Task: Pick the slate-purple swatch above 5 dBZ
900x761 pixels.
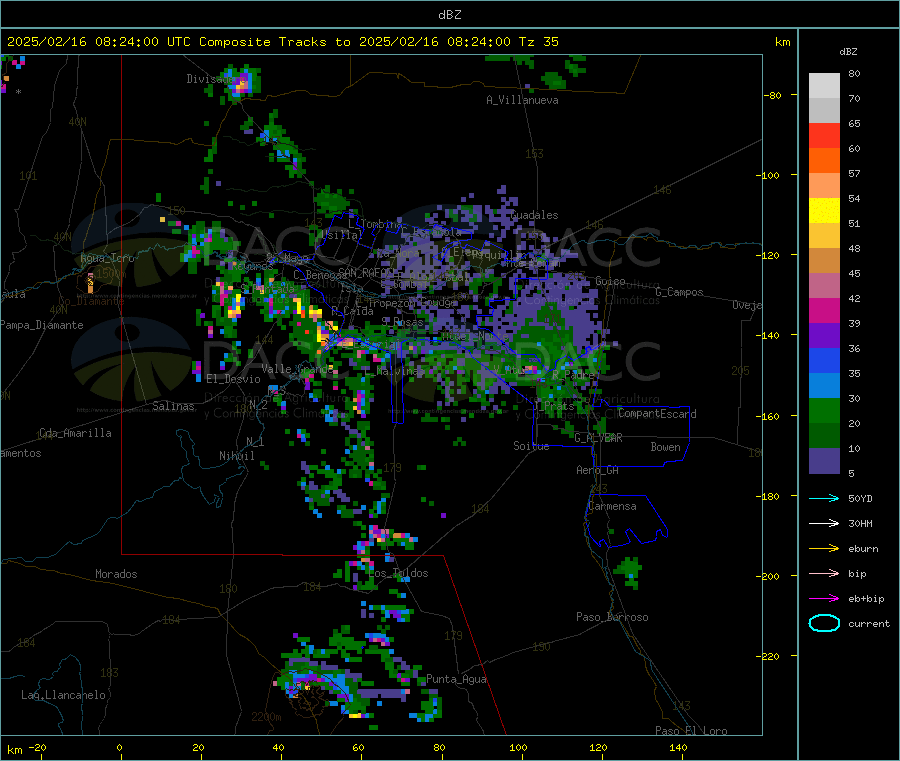Action: 824,460
